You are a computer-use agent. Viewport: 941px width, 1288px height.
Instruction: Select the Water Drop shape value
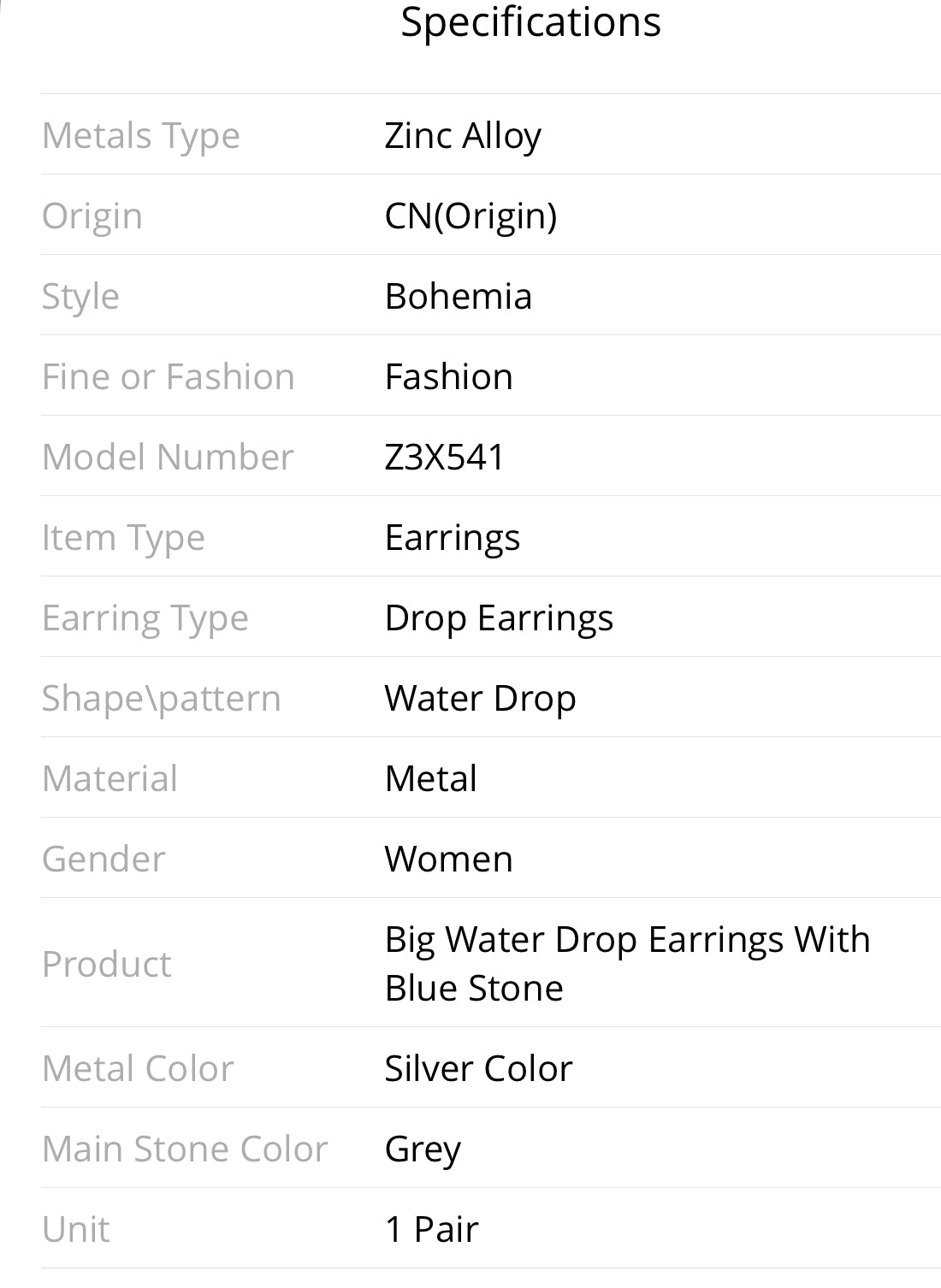point(480,699)
